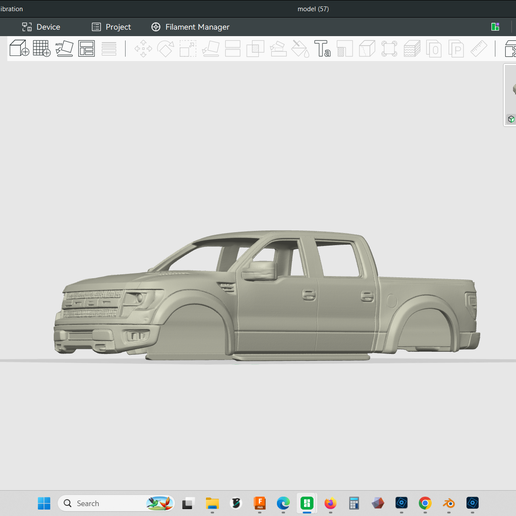
Task: Arrange all objects on the plate
Action: tap(86, 48)
